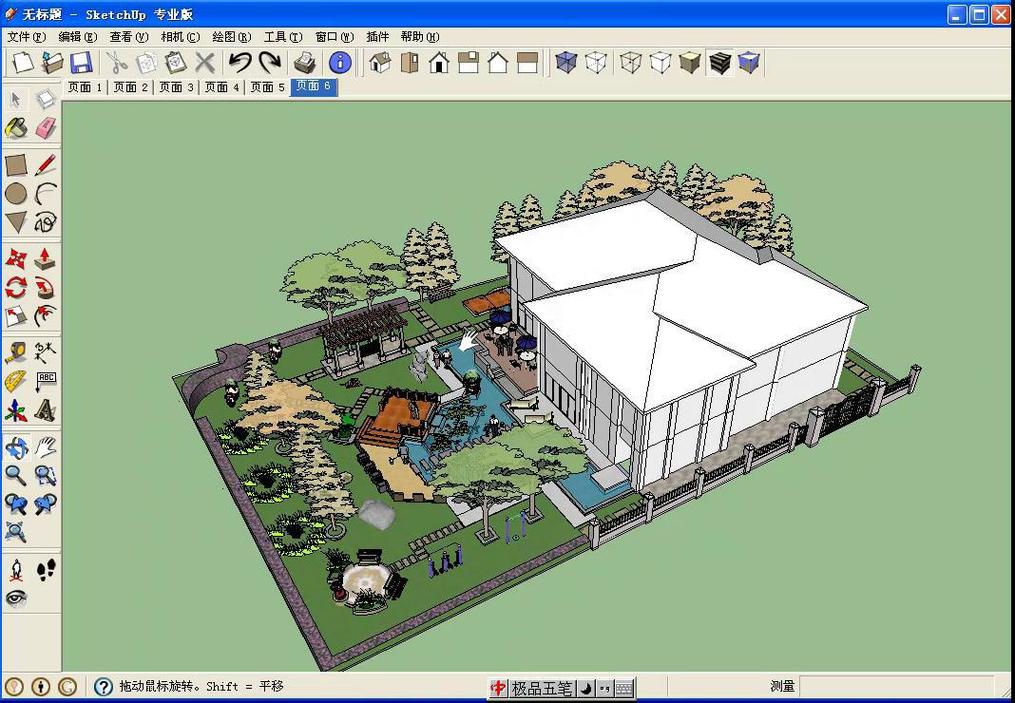Select the ABC Text label tool

click(45, 381)
